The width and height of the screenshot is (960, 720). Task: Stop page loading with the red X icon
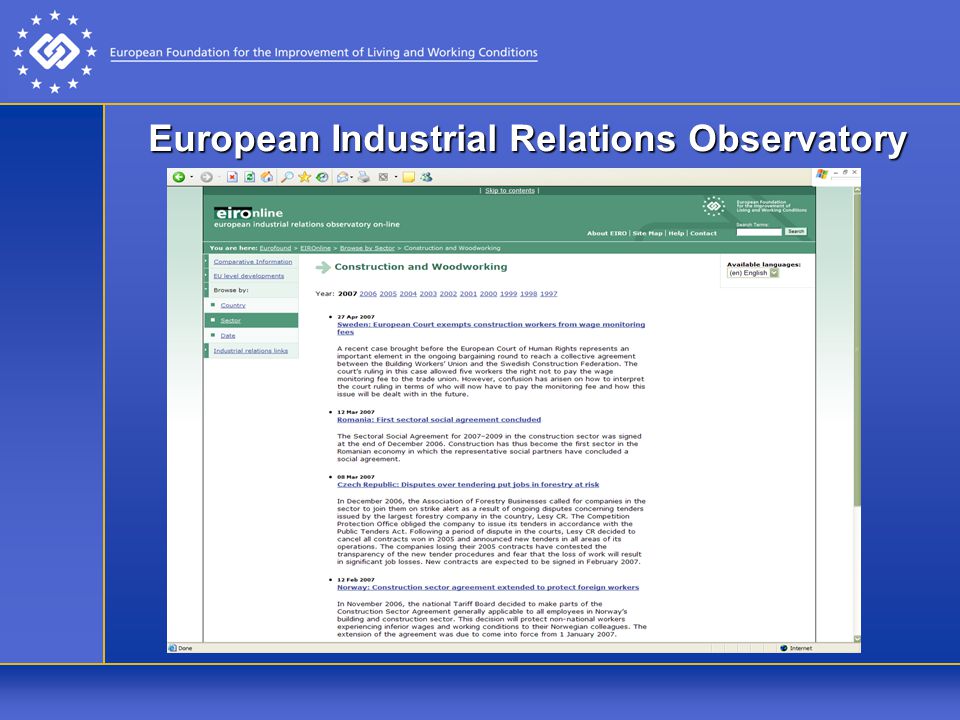232,177
